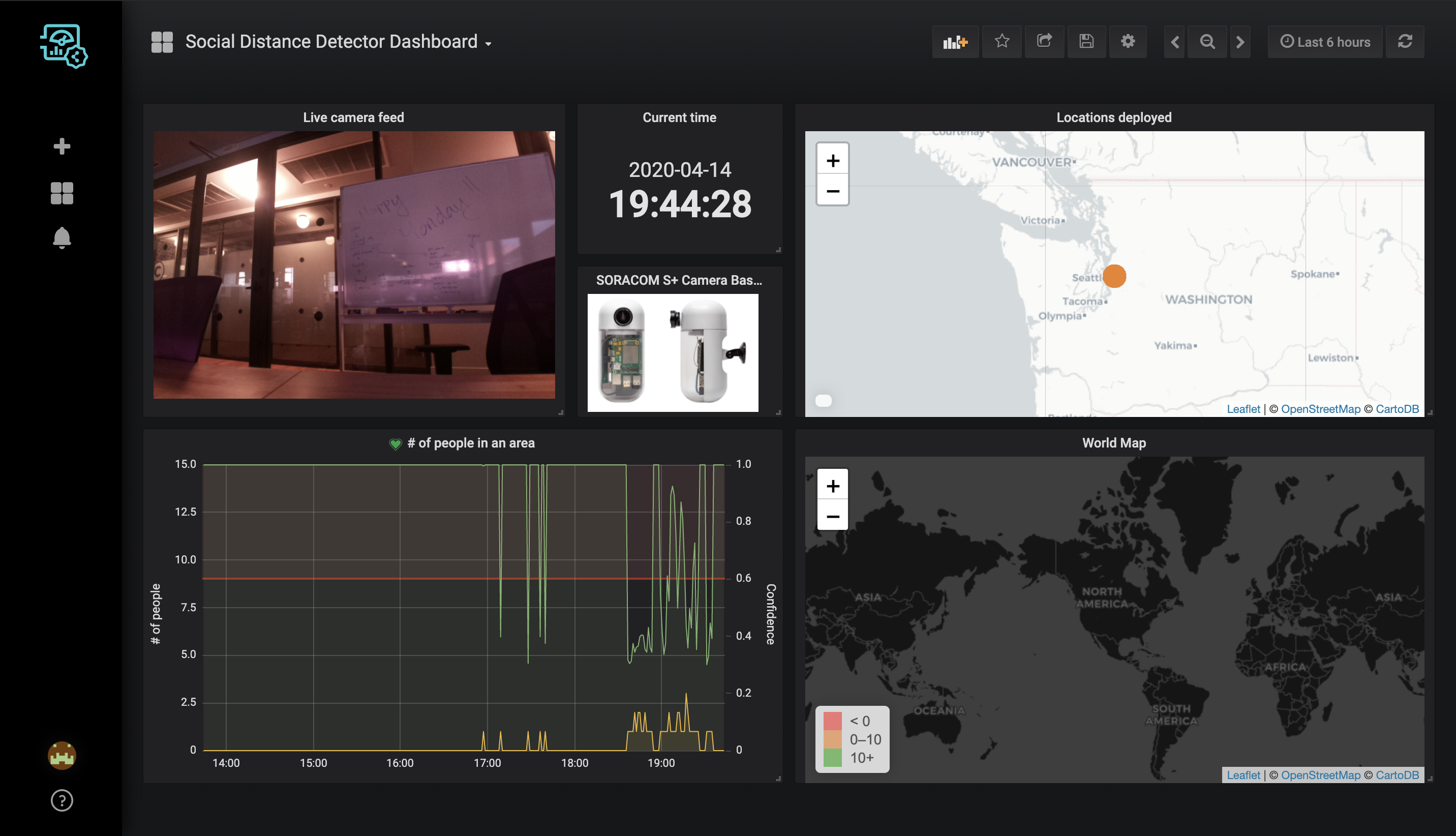Open the Share dashboard icon
The image size is (1456, 836).
1044,42
